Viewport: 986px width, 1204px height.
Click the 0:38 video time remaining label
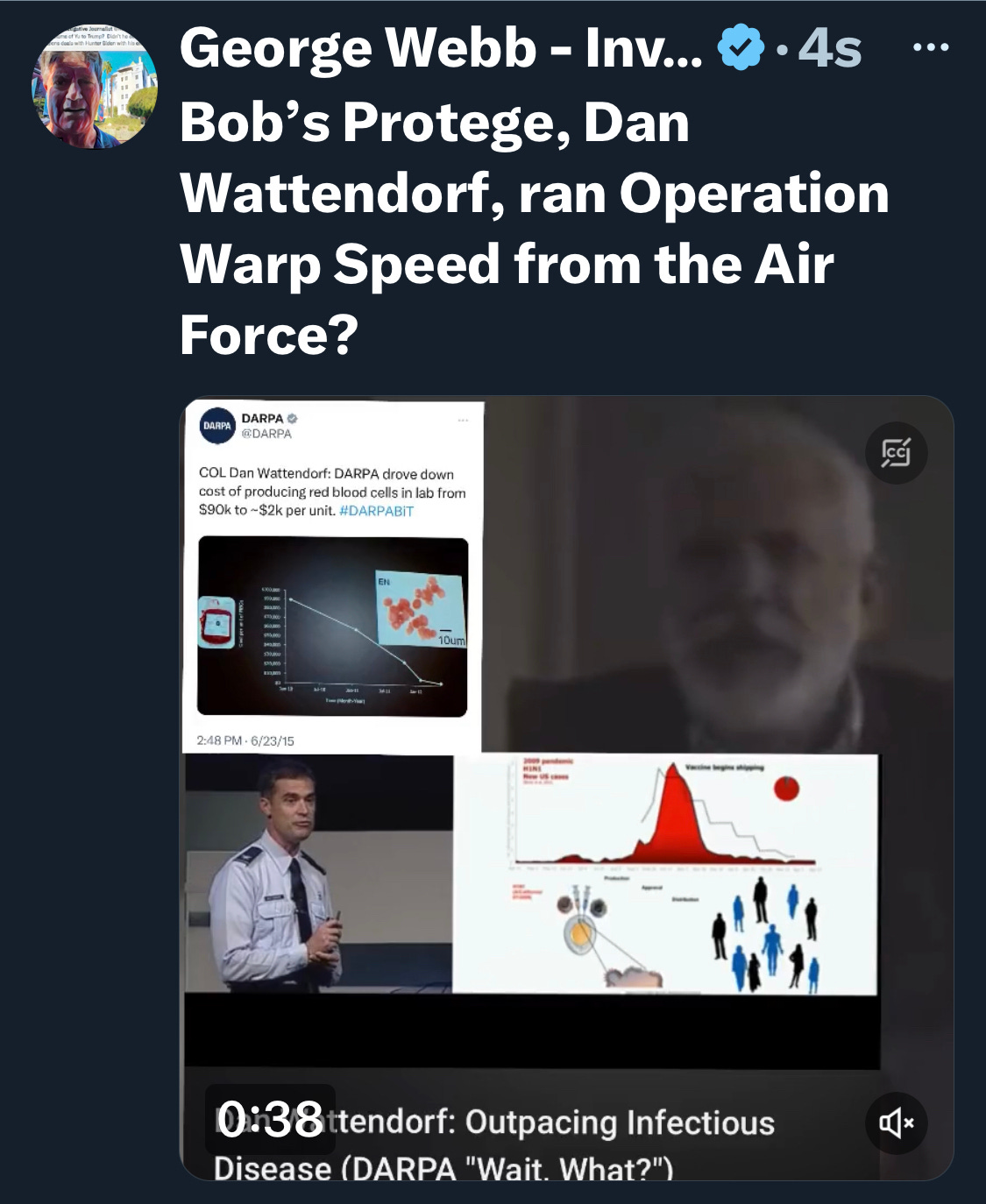270,1119
